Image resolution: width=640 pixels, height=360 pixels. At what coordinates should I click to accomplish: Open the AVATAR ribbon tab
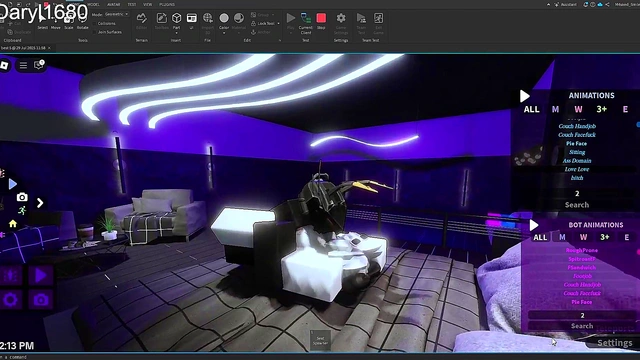click(x=113, y=4)
